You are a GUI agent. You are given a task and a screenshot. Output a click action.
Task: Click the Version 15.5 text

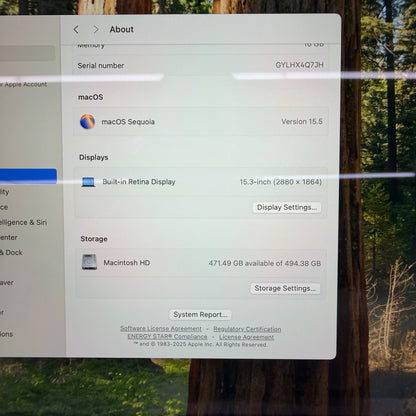pyautogui.click(x=302, y=122)
